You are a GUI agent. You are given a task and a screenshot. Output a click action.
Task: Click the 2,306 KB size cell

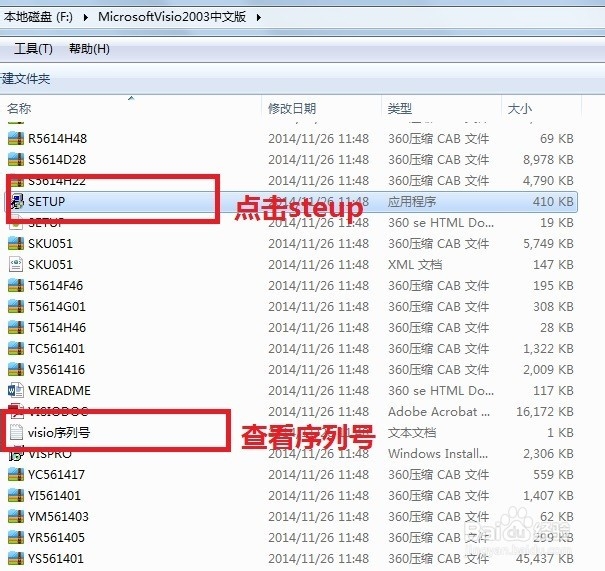click(548, 453)
